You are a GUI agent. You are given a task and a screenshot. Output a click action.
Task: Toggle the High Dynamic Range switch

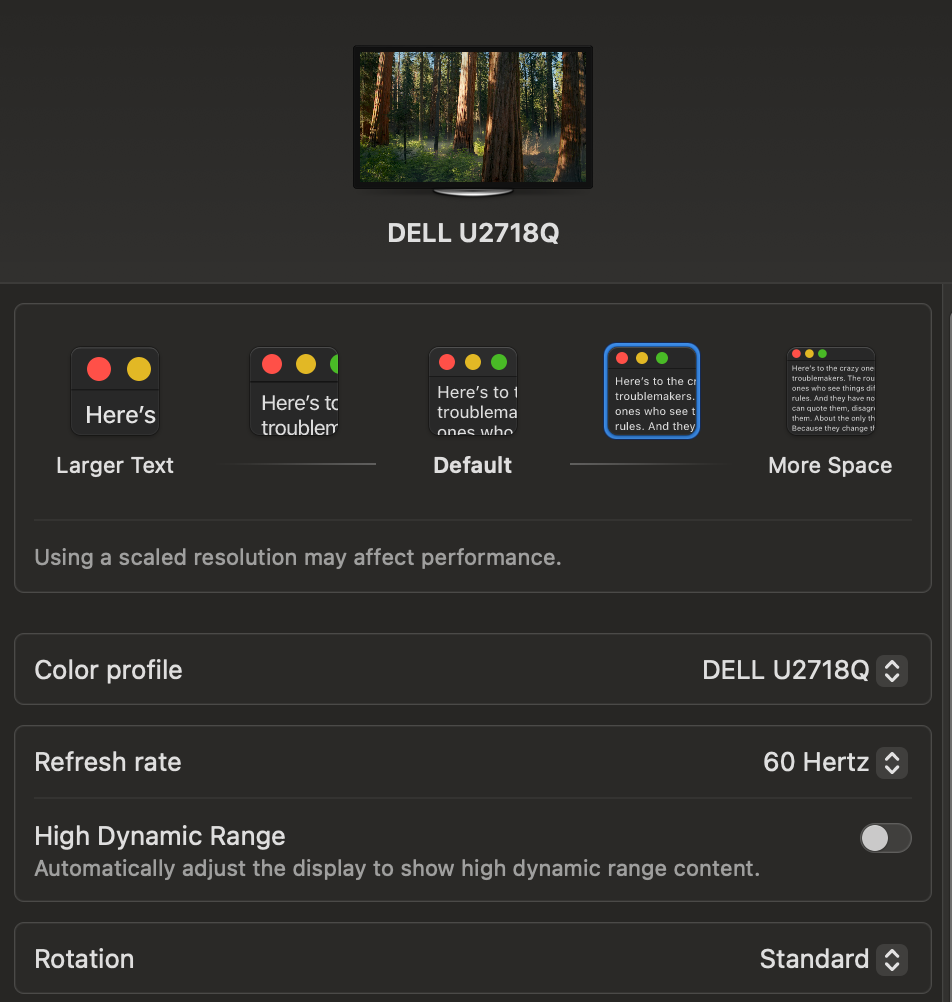pyautogui.click(x=886, y=838)
